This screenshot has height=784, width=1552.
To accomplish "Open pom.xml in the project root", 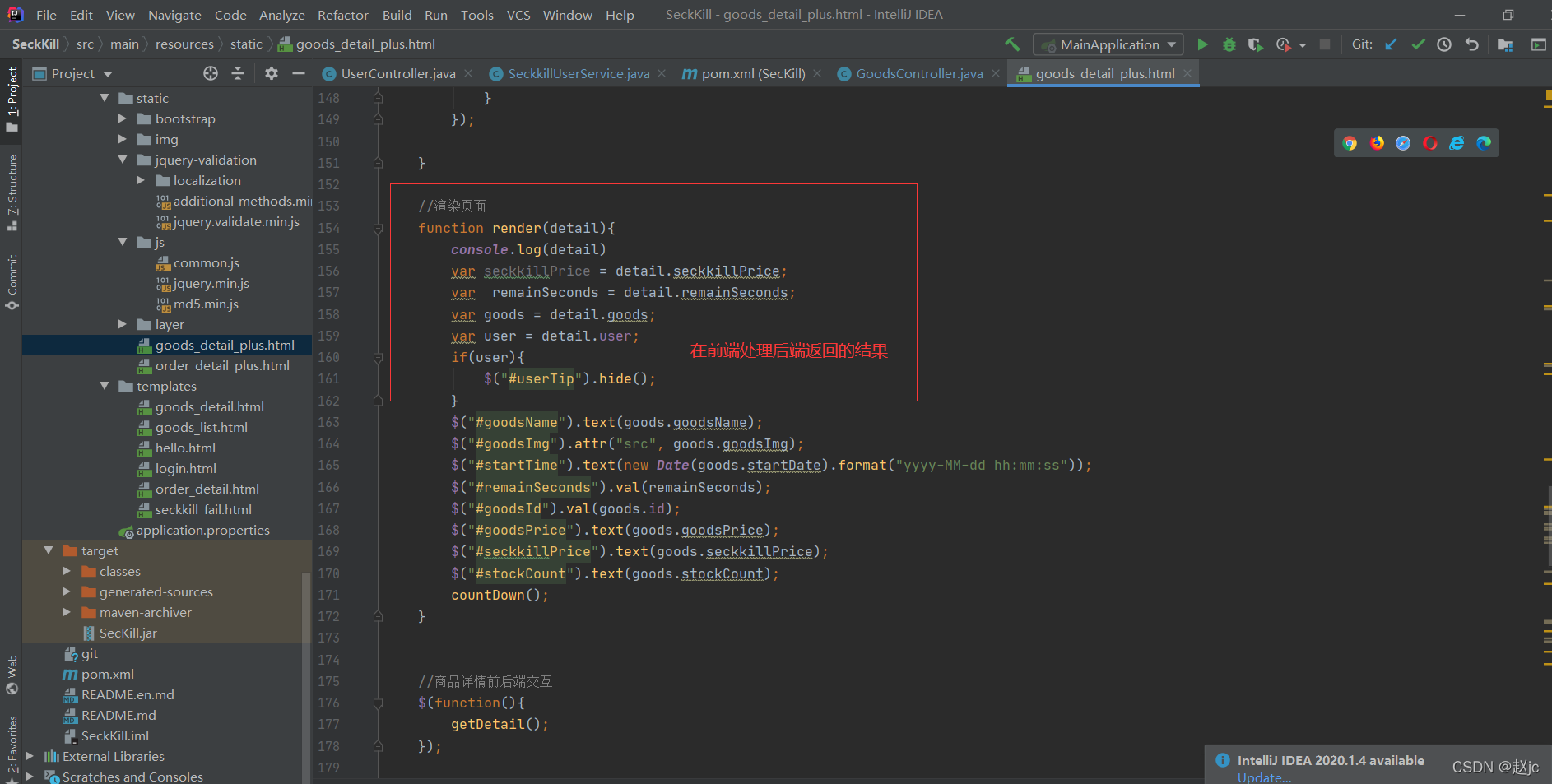I will coord(107,674).
